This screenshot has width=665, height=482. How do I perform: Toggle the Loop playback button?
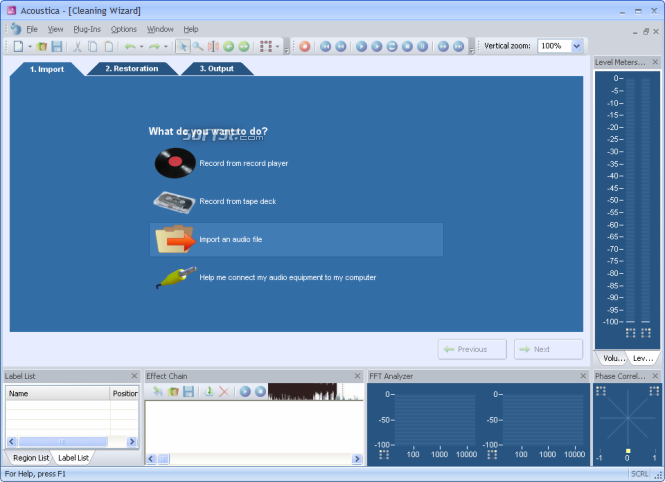click(392, 46)
